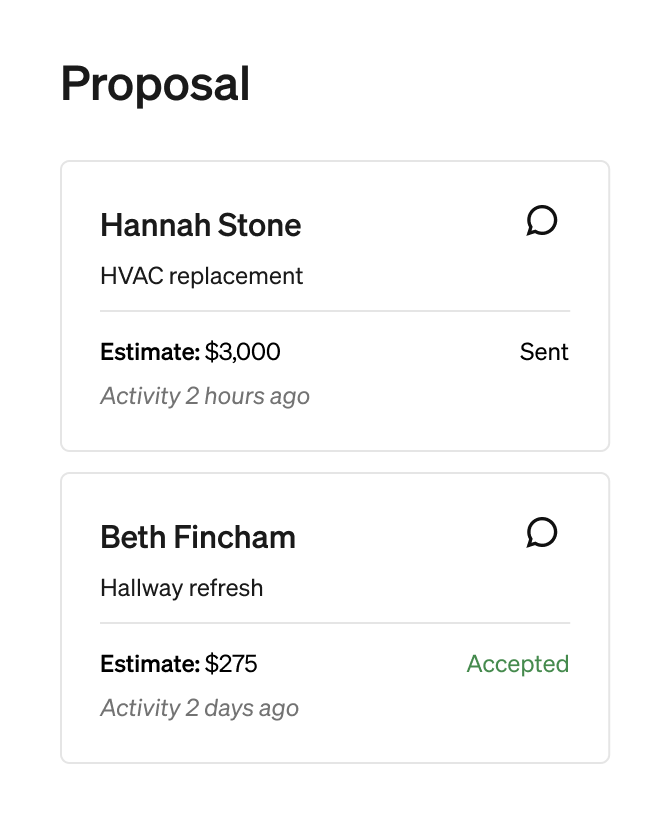The height and width of the screenshot is (824, 671).
Task: Click the divider line in Beth Fincham card
Action: pos(335,623)
